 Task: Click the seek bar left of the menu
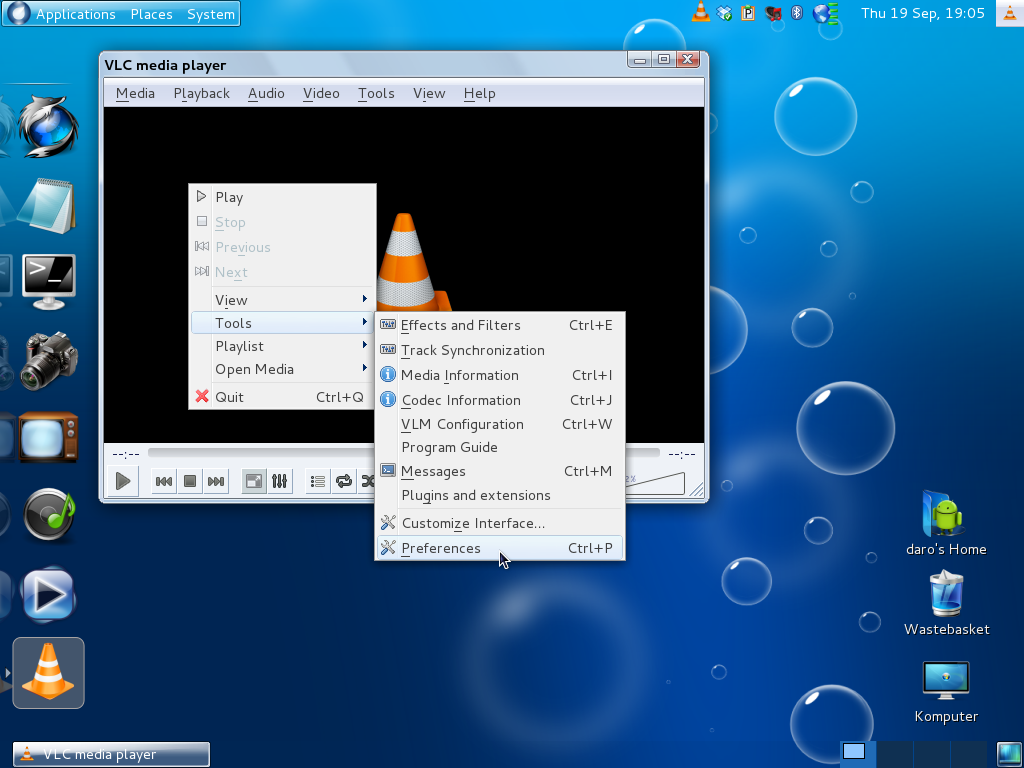(x=260, y=453)
